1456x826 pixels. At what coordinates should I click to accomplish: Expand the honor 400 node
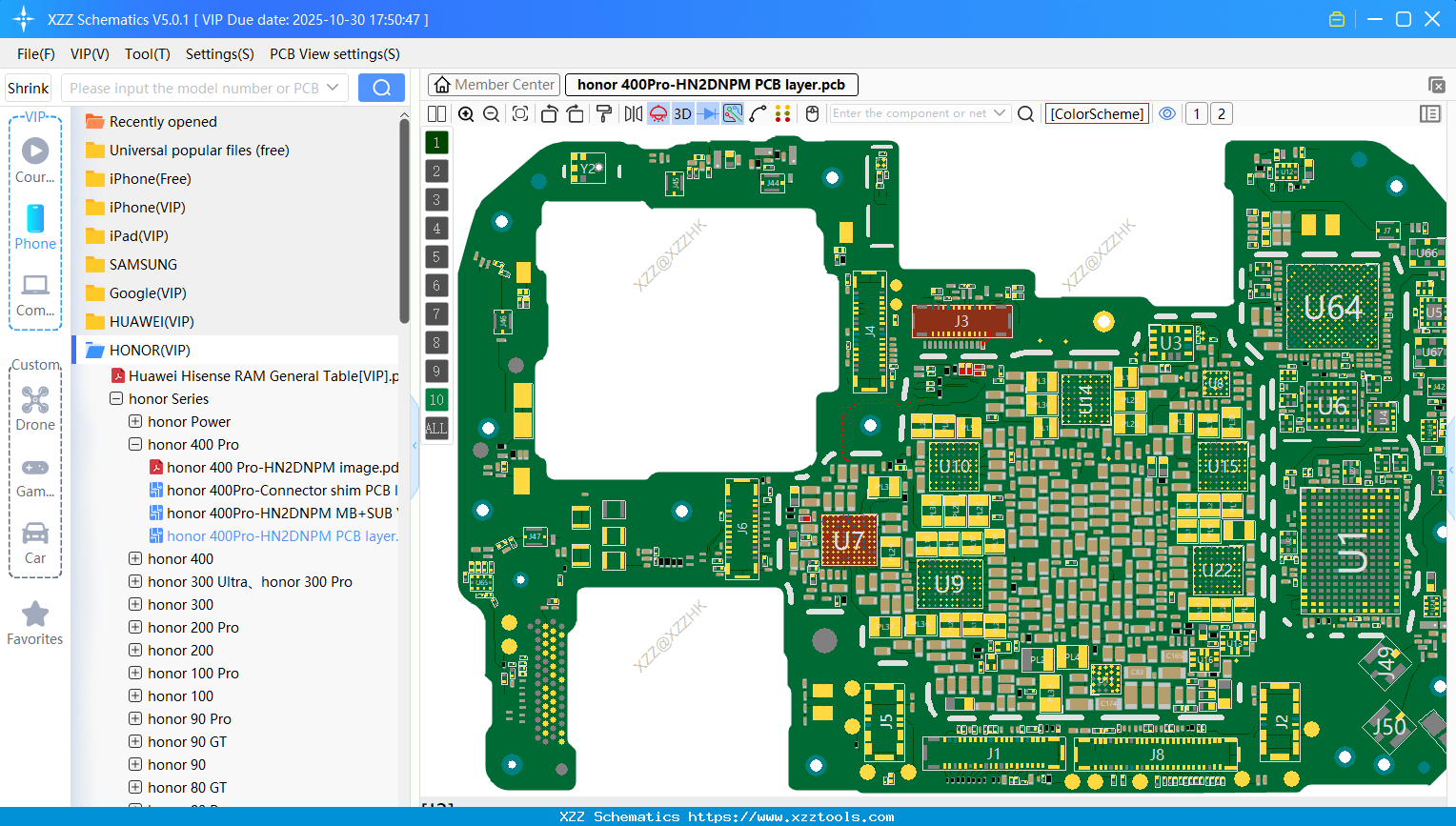tap(135, 558)
